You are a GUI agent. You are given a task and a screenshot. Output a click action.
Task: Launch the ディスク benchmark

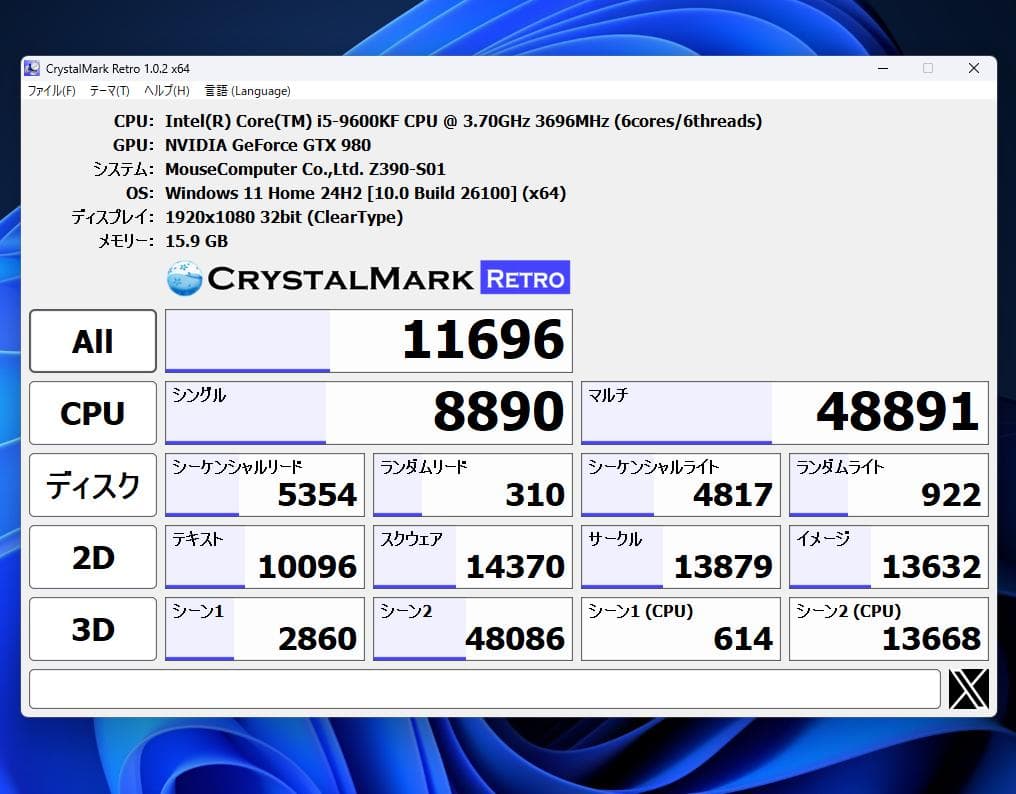tap(92, 485)
